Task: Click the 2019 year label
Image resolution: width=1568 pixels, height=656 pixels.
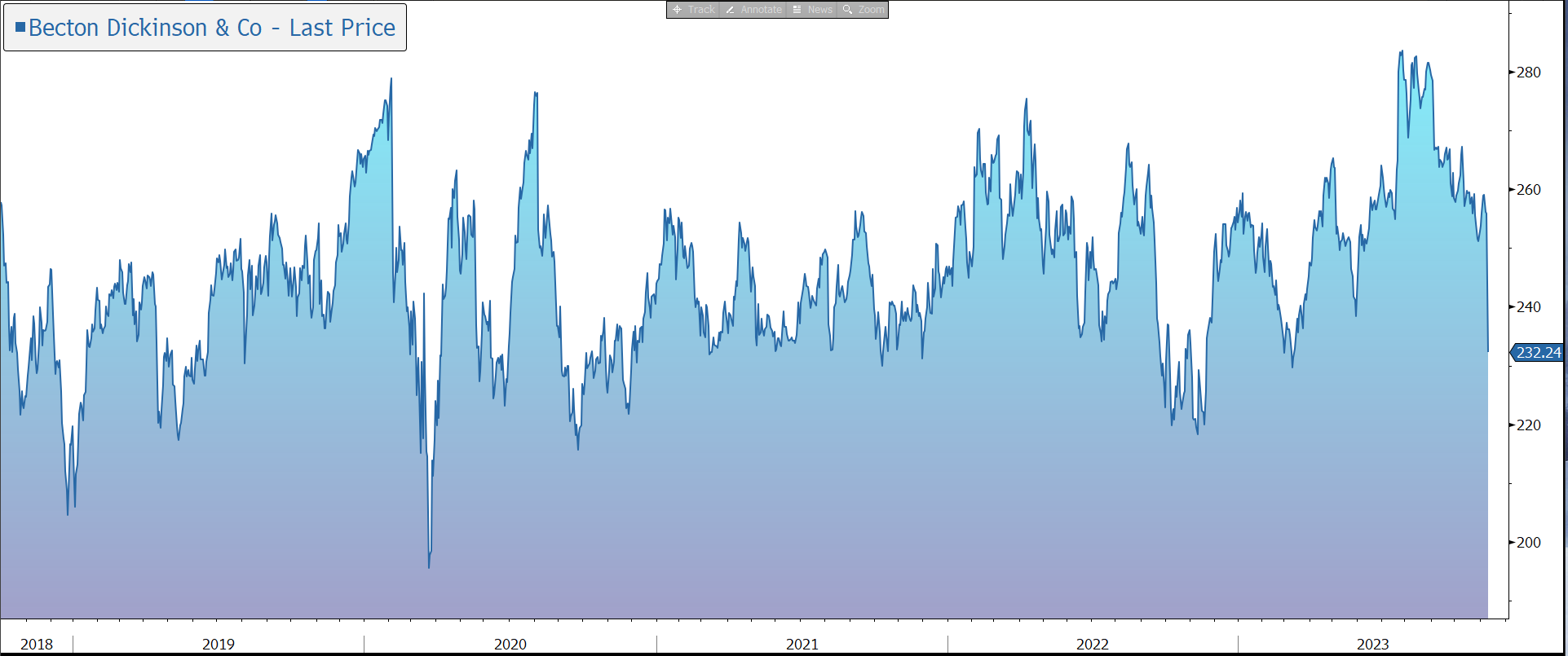Action: point(219,645)
